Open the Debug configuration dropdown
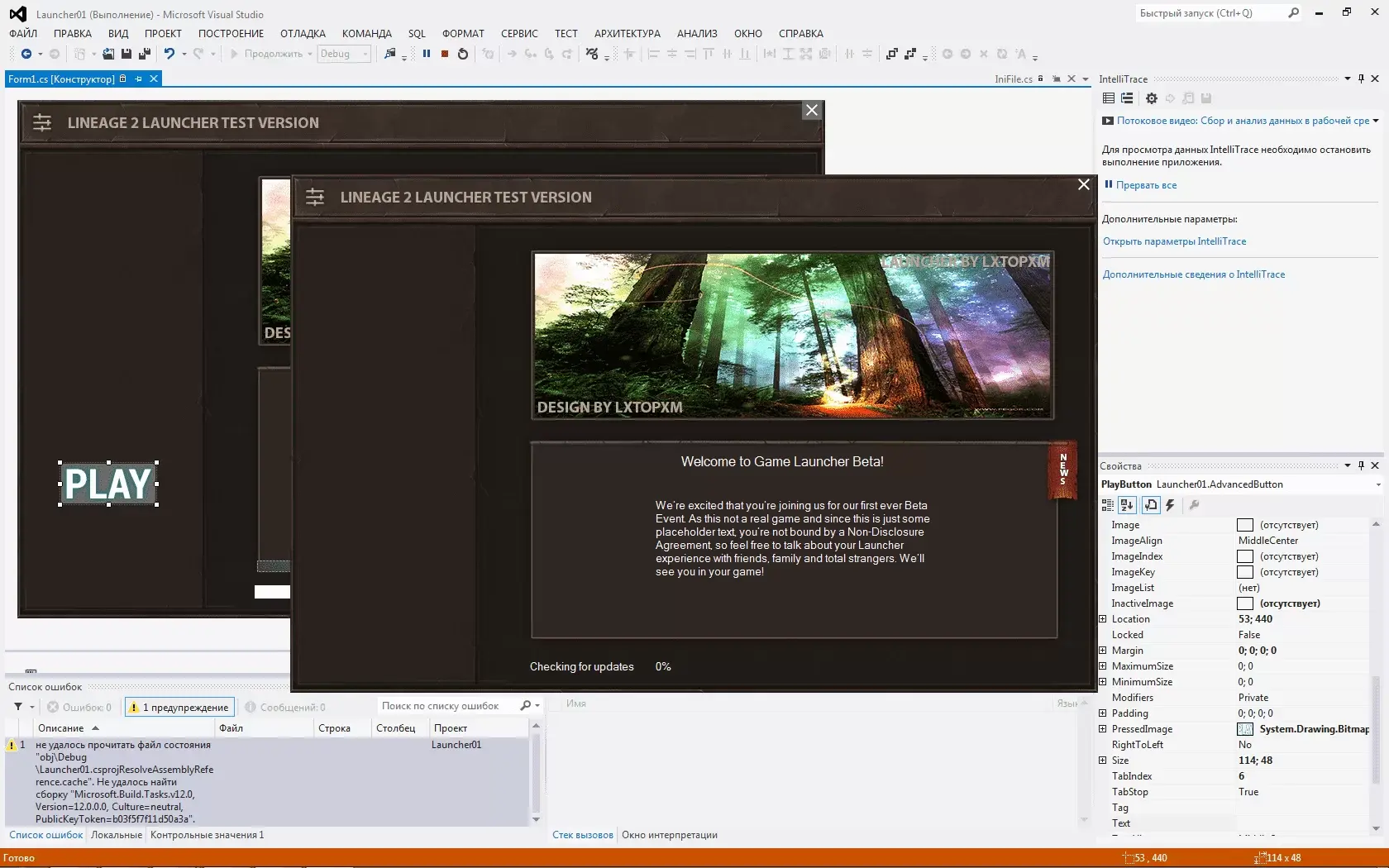1389x868 pixels. (344, 54)
